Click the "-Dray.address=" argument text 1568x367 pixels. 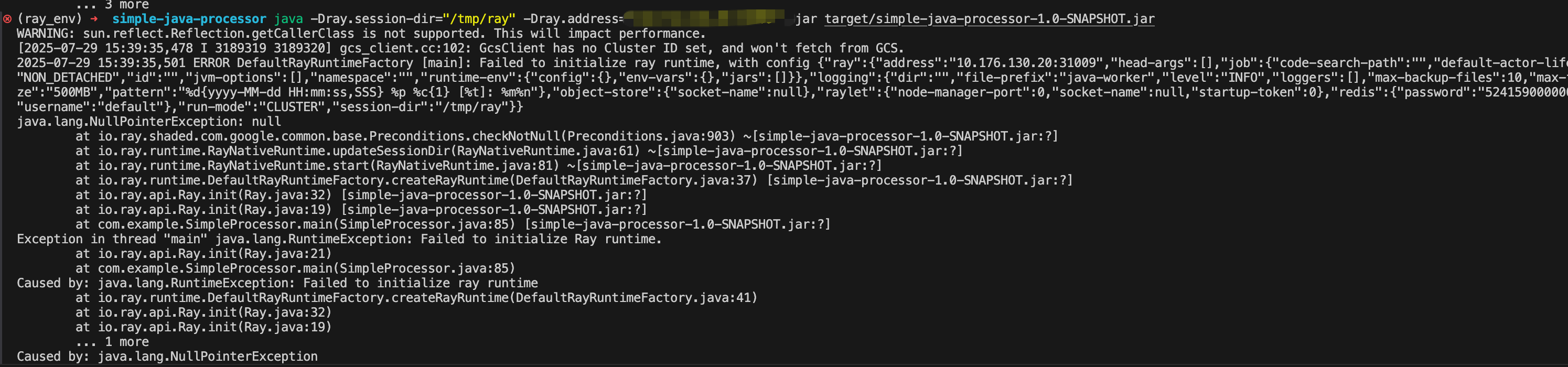tap(573, 19)
